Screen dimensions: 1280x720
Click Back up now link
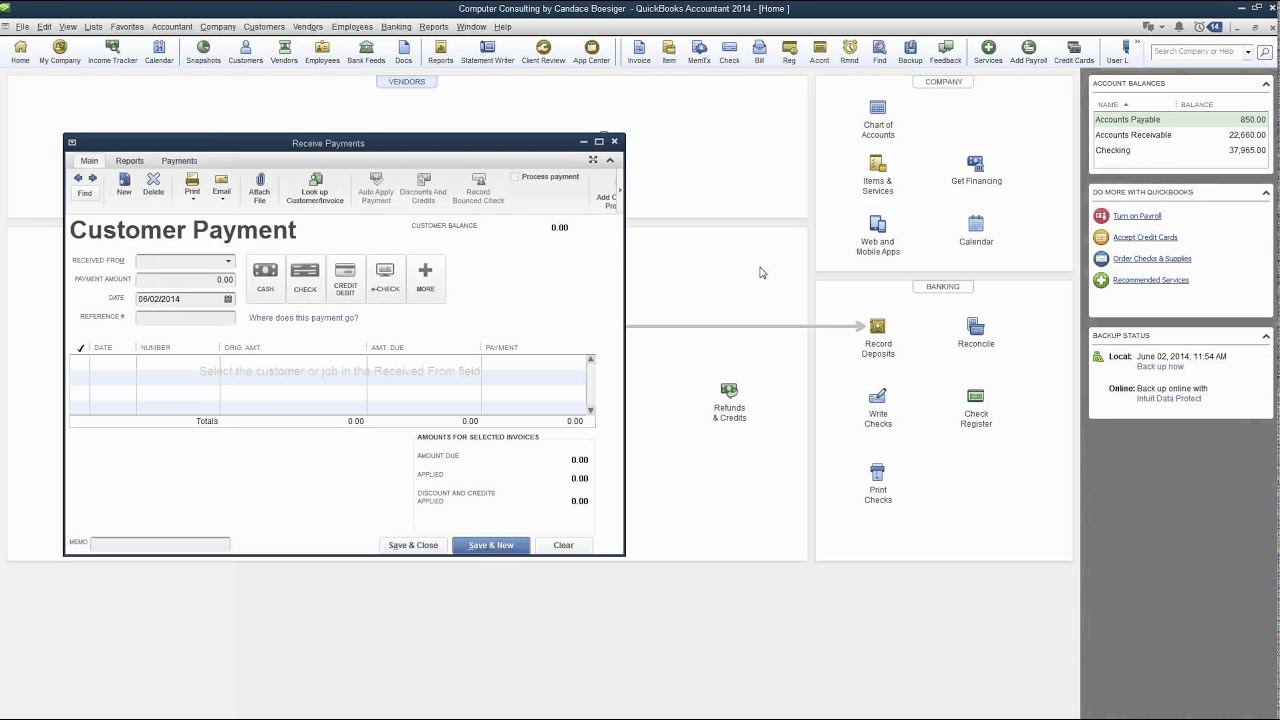[1160, 367]
